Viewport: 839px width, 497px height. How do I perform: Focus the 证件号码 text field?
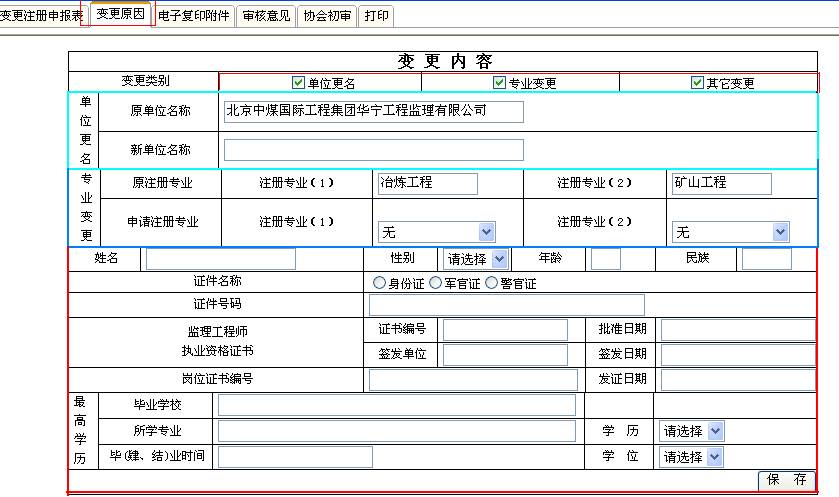(x=506, y=305)
